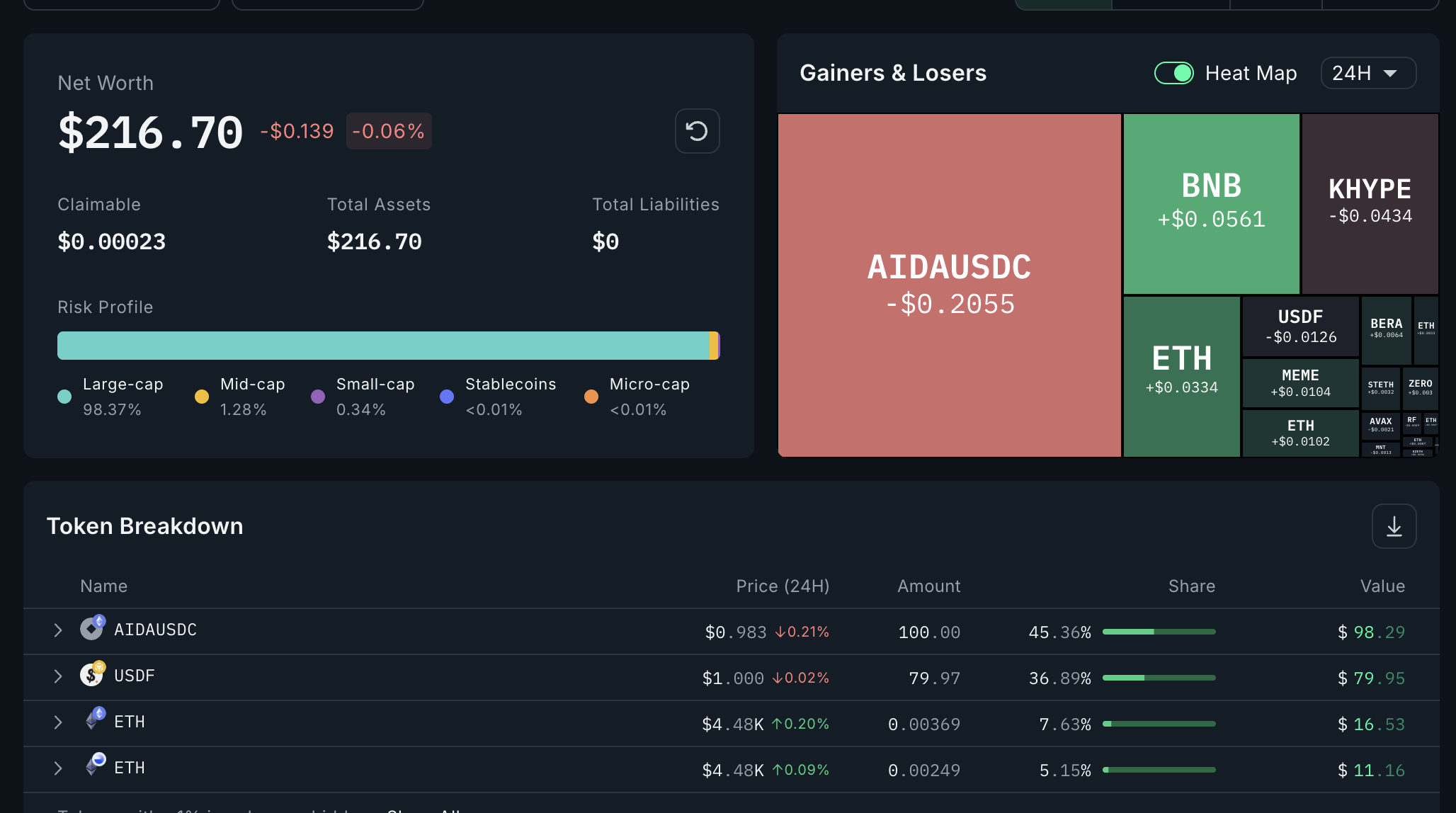This screenshot has height=813, width=1456.
Task: Click the Large-cap legend dot
Action: tap(64, 397)
